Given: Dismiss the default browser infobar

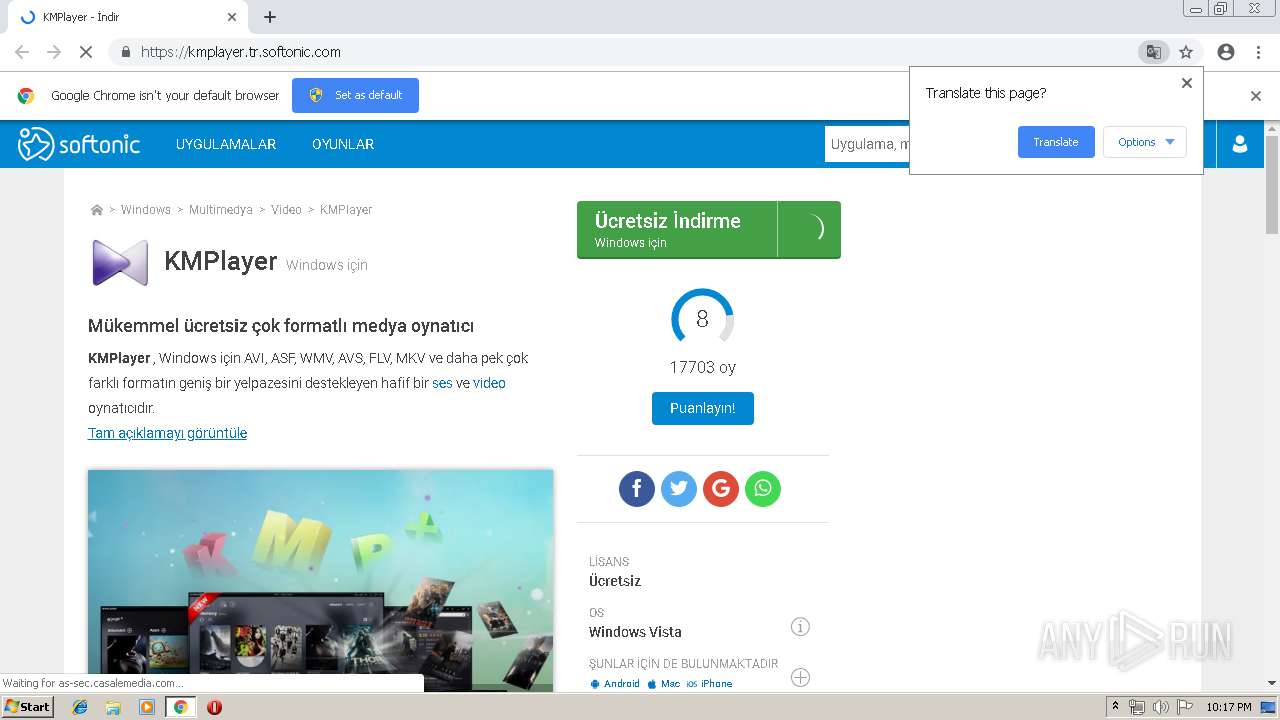Looking at the screenshot, I should tap(1256, 96).
